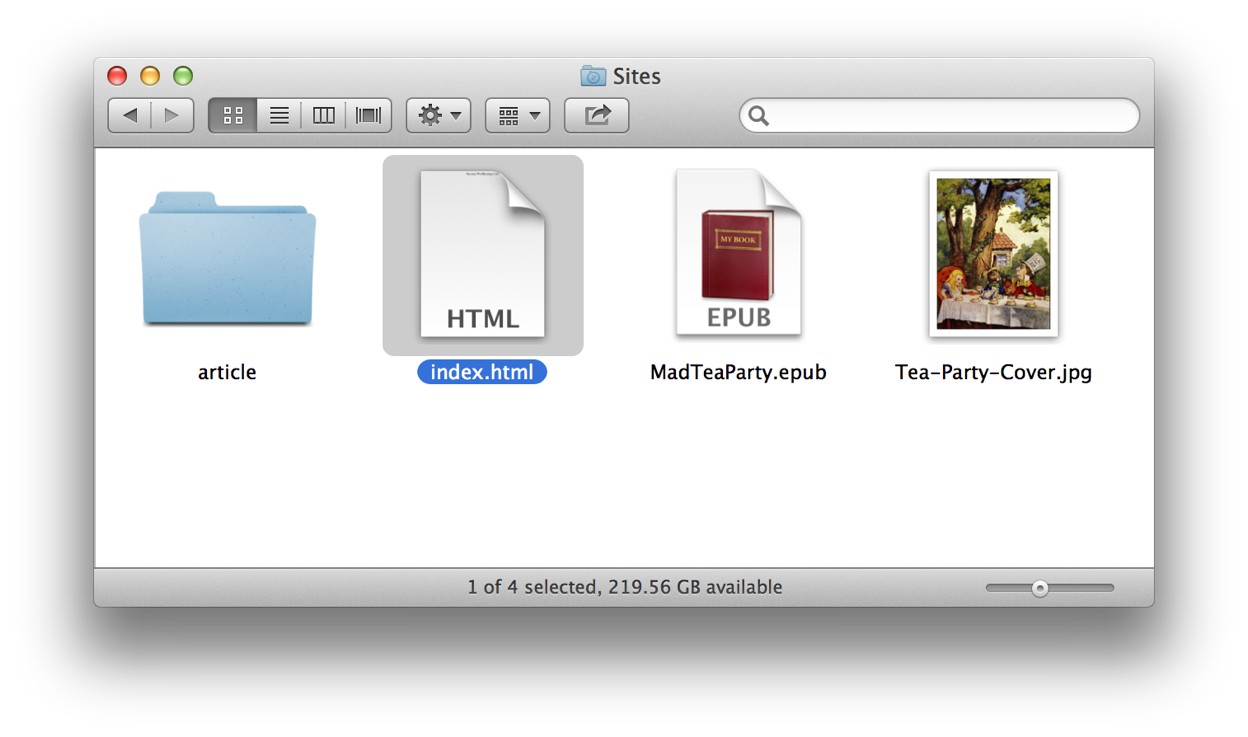
Task: Click the index.html filename label
Action: click(481, 371)
